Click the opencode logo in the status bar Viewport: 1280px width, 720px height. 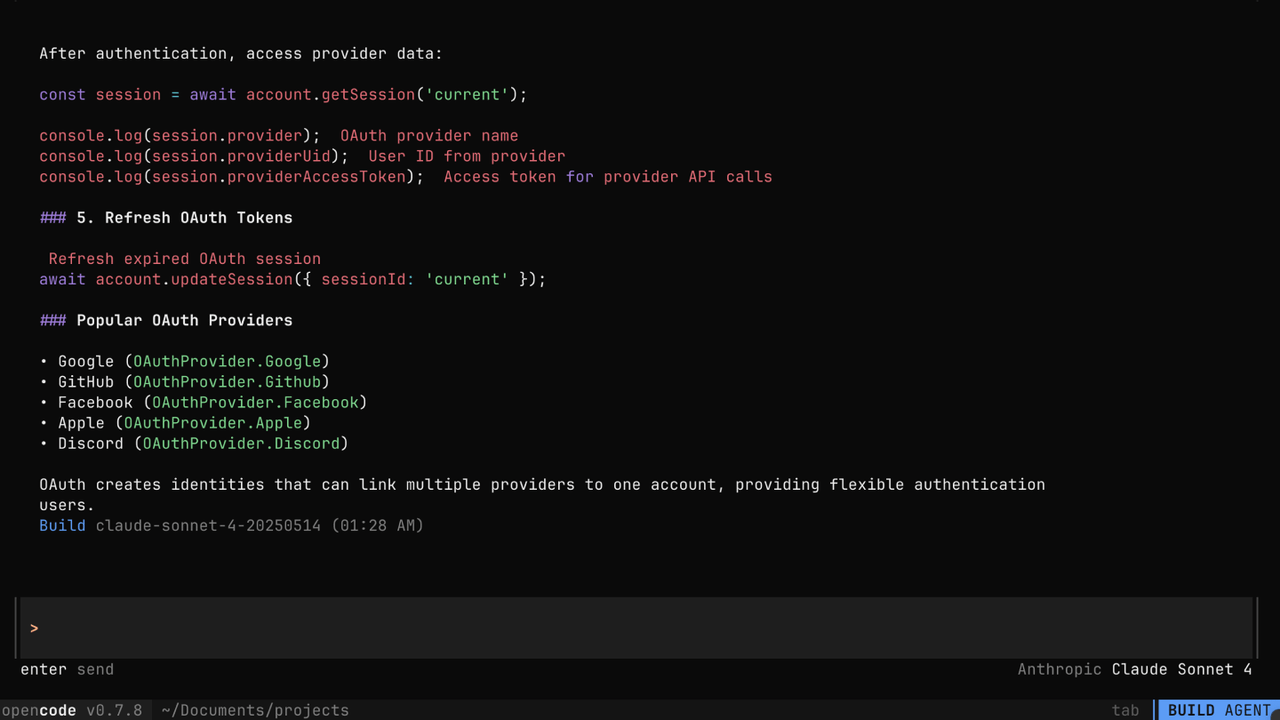click(x=39, y=710)
